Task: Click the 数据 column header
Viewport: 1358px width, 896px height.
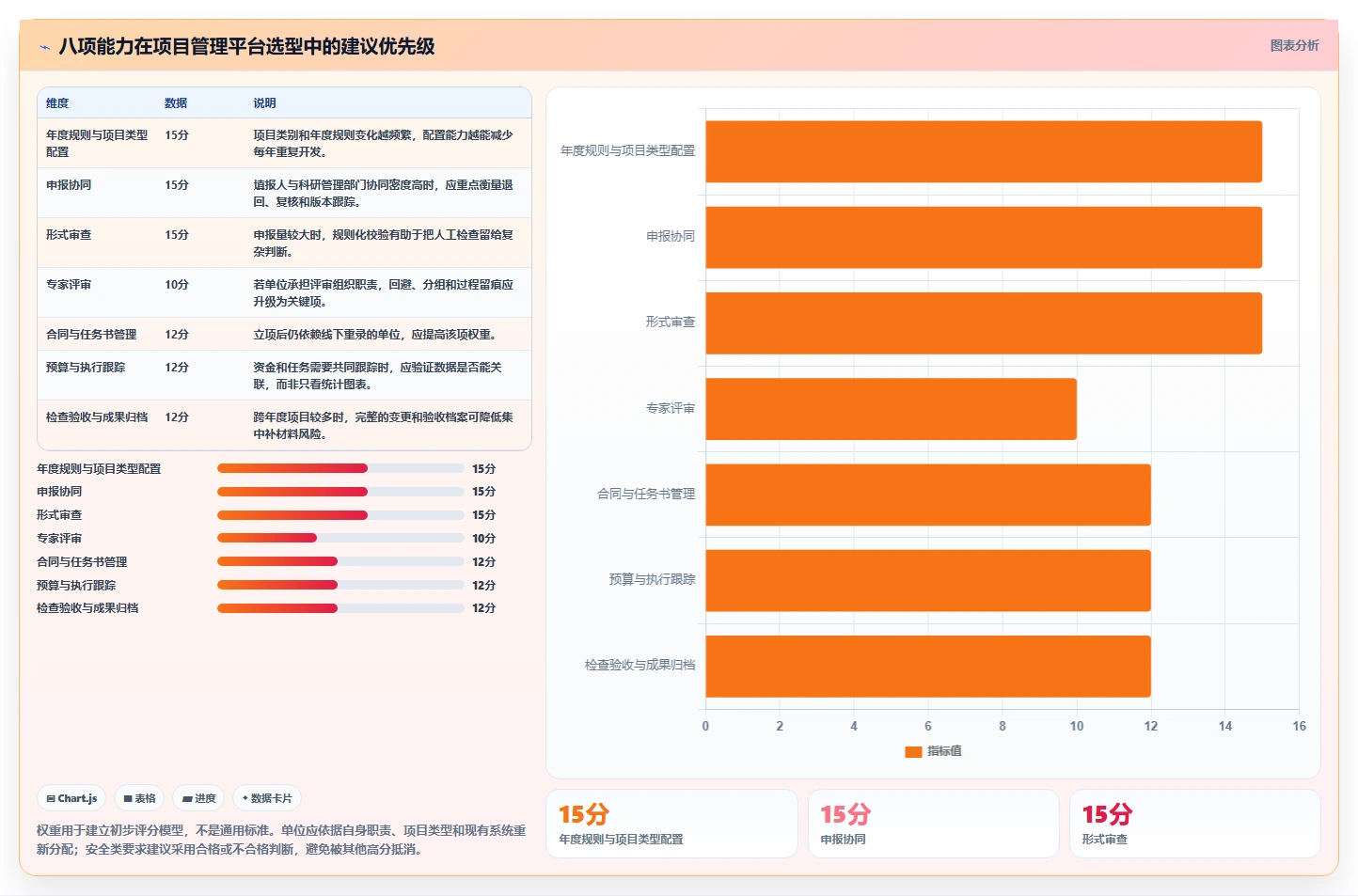Action: (176, 103)
